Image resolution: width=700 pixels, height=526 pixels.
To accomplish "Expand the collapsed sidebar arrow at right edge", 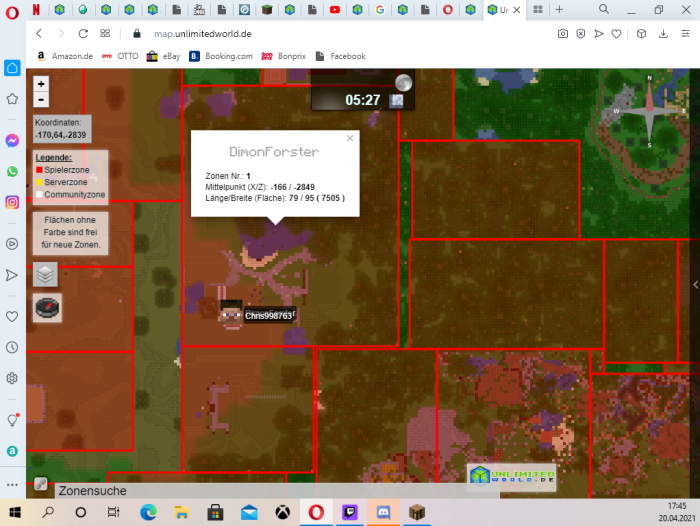I will 695,284.
